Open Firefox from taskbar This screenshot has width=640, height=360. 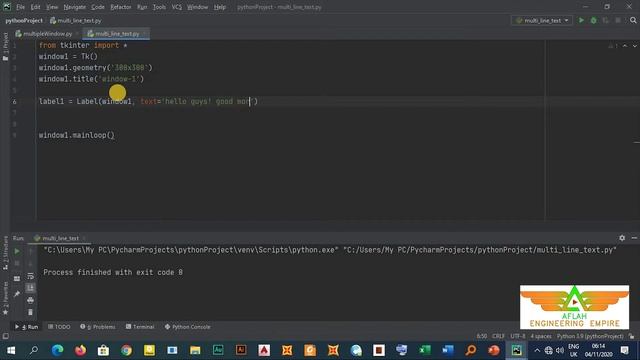coord(80,350)
